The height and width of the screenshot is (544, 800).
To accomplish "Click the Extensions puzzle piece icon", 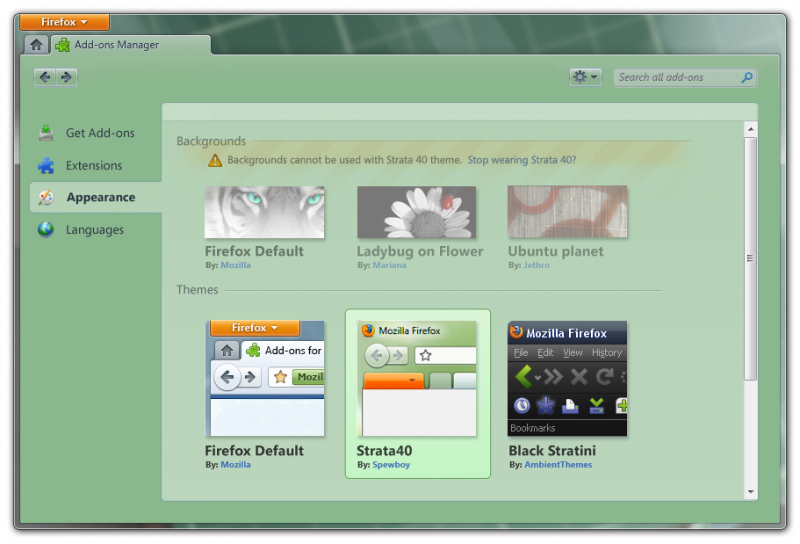I will point(46,166).
